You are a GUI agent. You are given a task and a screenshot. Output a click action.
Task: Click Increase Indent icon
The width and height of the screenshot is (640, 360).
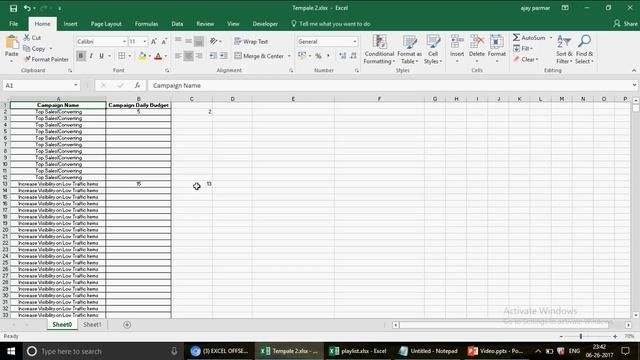pos(223,56)
